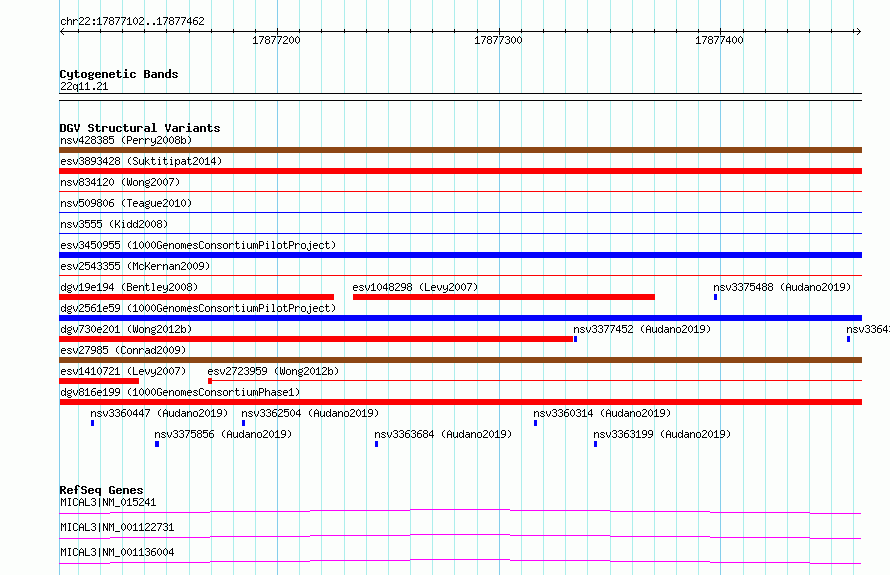Open the nsv509806 (Teague2010) variant label

click(126, 203)
